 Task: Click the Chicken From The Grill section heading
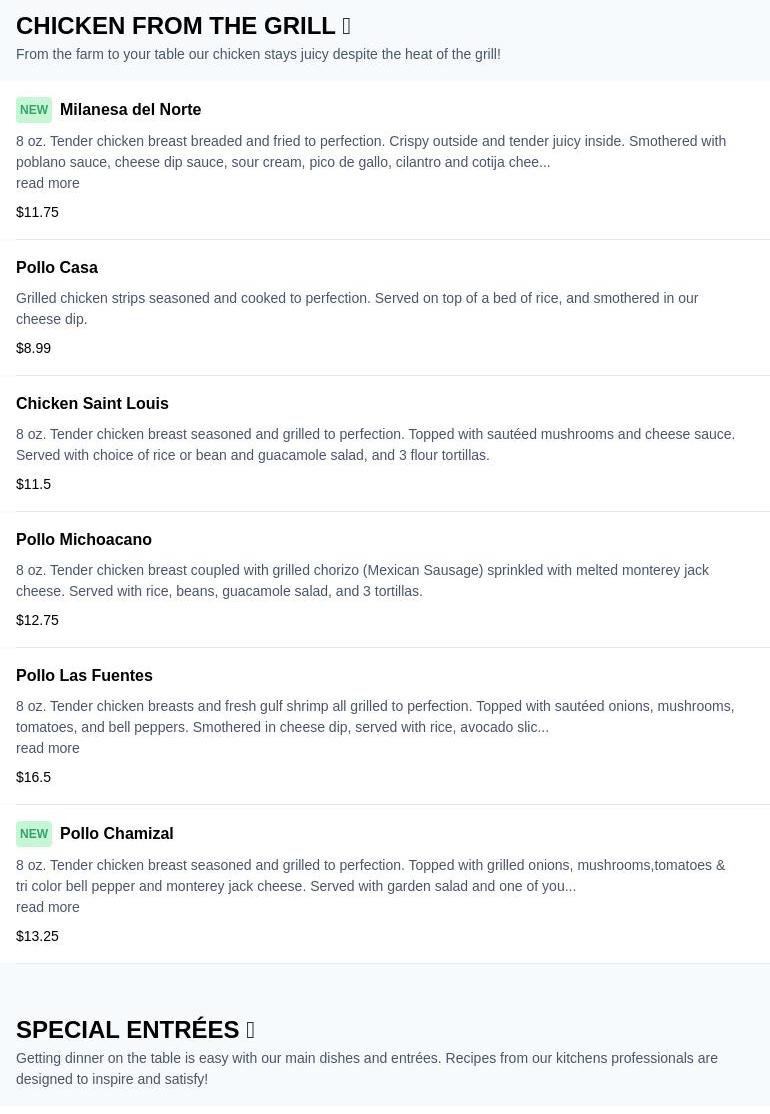(176, 26)
